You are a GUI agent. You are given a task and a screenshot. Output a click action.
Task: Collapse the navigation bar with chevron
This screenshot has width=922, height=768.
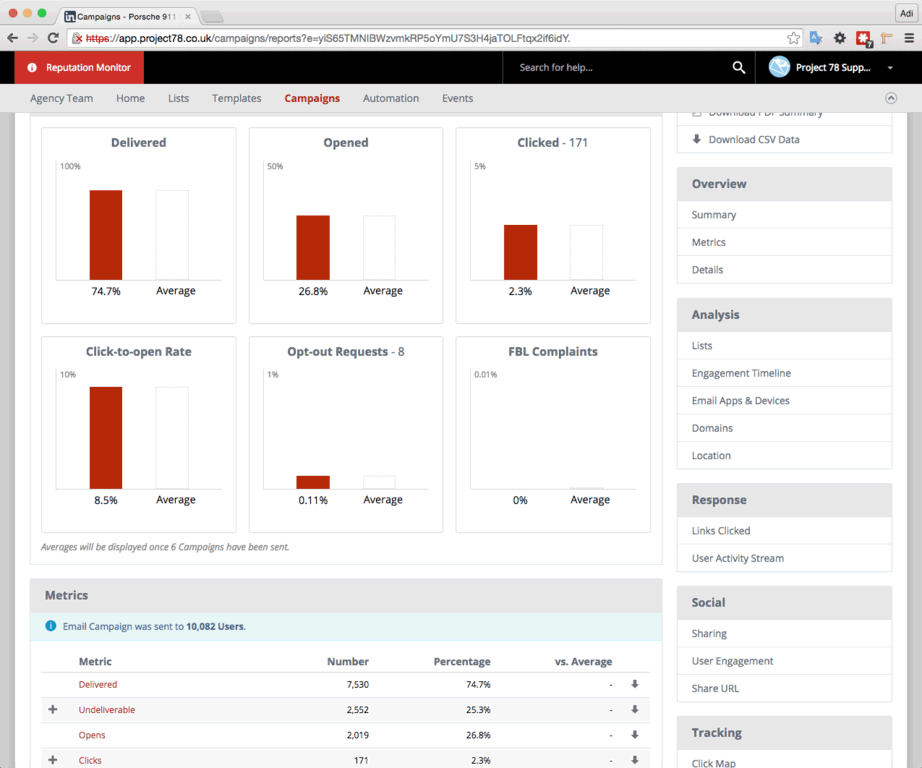(891, 98)
